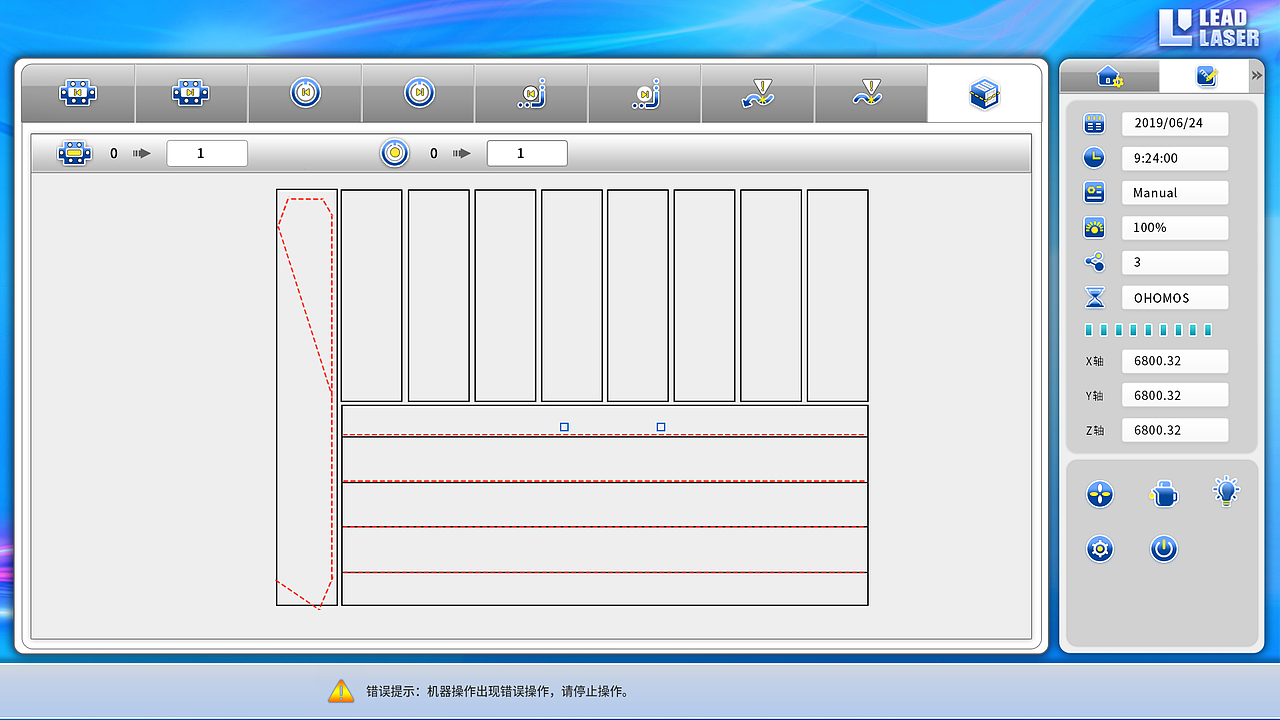Click the power button
Image resolution: width=1280 pixels, height=720 pixels.
[1163, 548]
